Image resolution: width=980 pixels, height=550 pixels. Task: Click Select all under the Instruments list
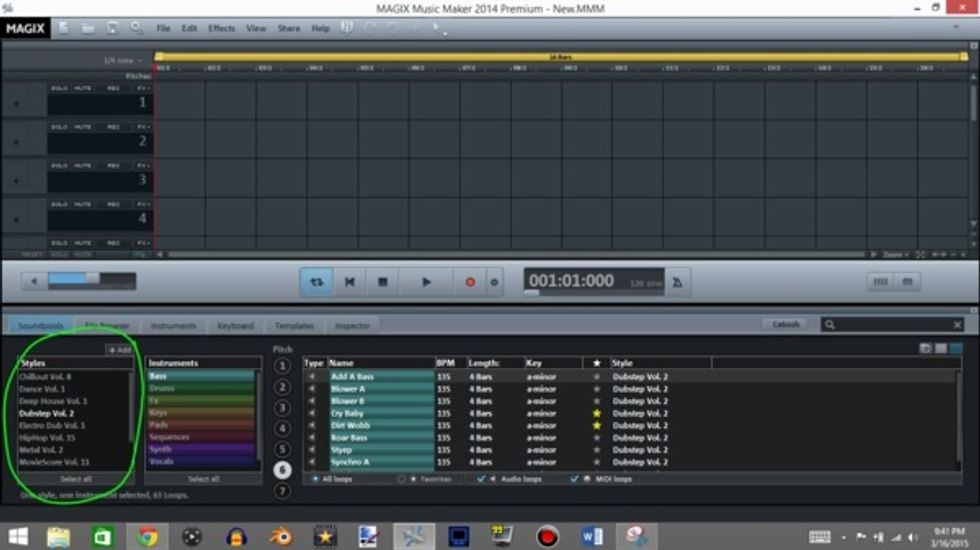point(203,479)
